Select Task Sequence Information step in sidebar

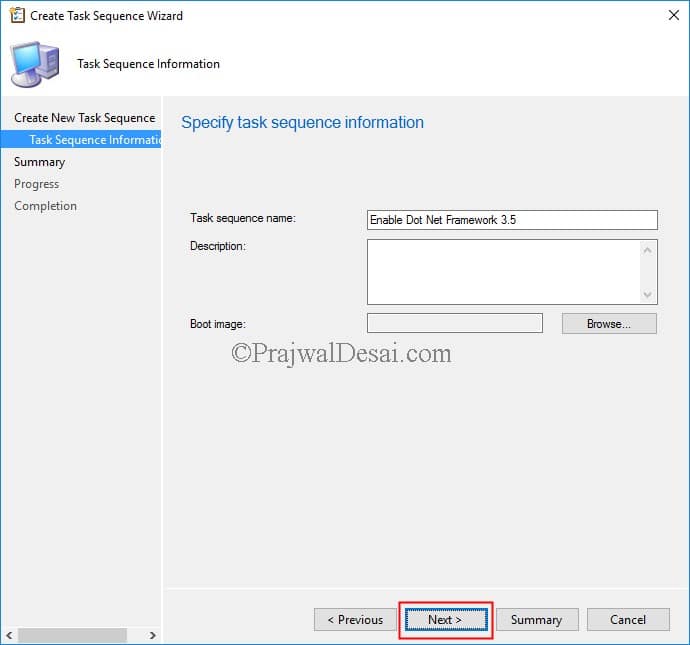pyautogui.click(x=81, y=139)
